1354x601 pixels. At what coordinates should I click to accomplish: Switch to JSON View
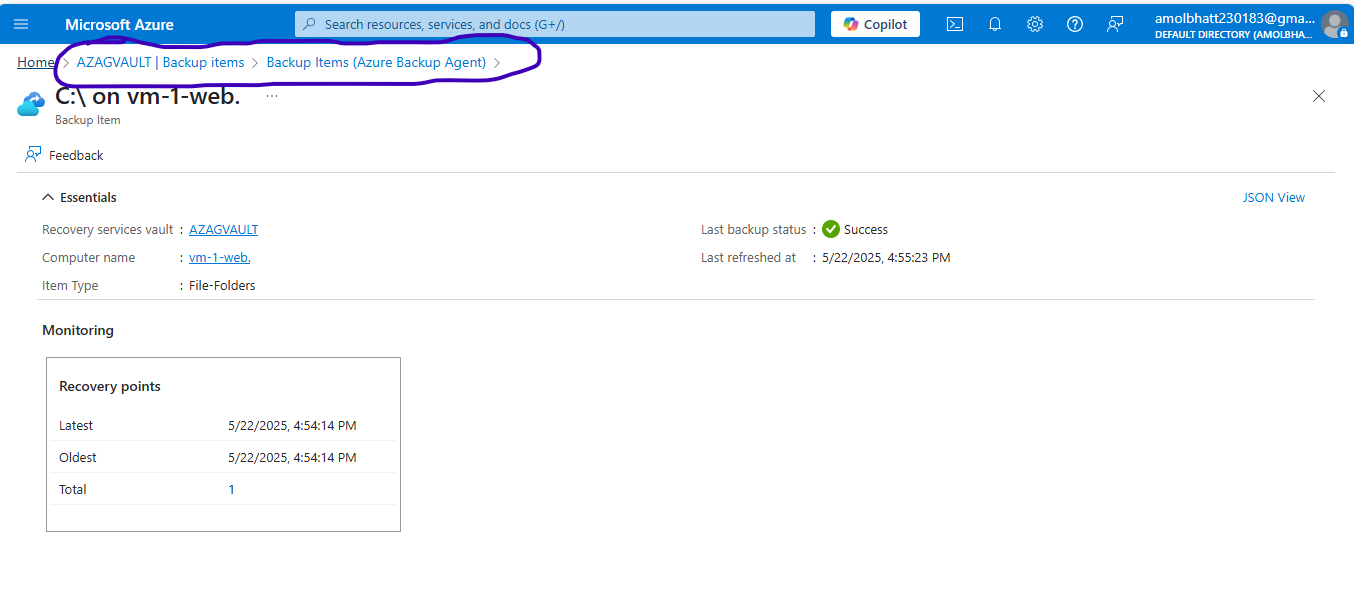pyautogui.click(x=1273, y=197)
